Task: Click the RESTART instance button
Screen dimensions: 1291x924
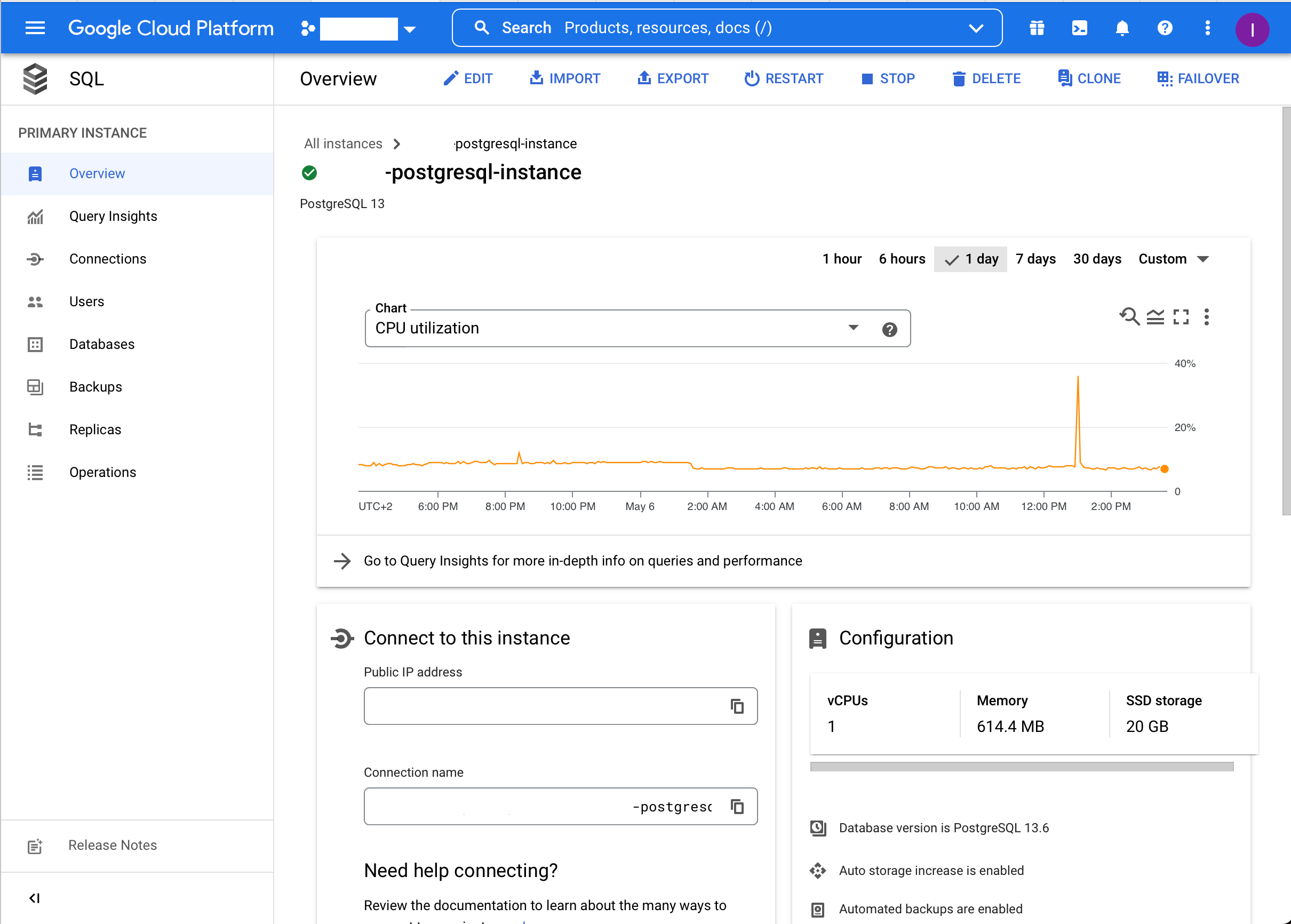Action: click(784, 78)
